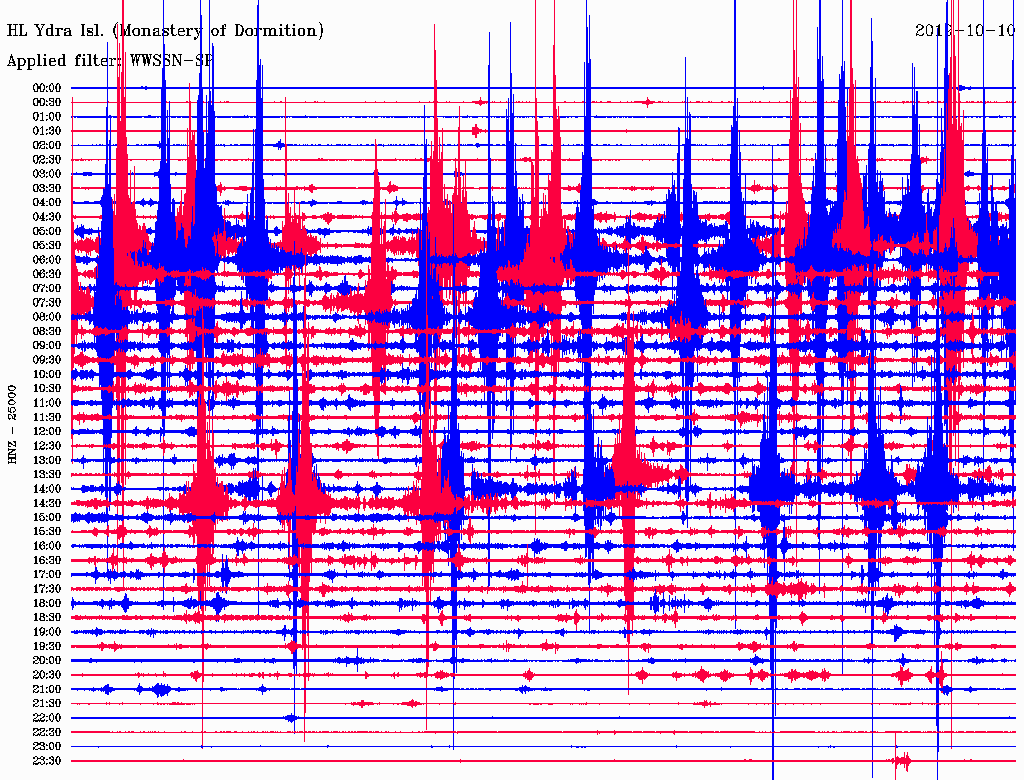
Task: Select the 04:00 time row label
Action: [47, 203]
